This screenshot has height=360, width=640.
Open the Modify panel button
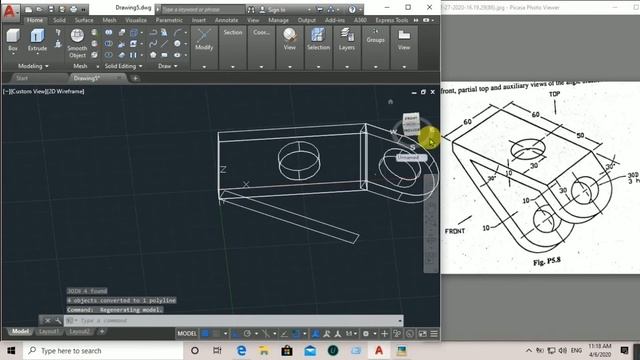204,40
